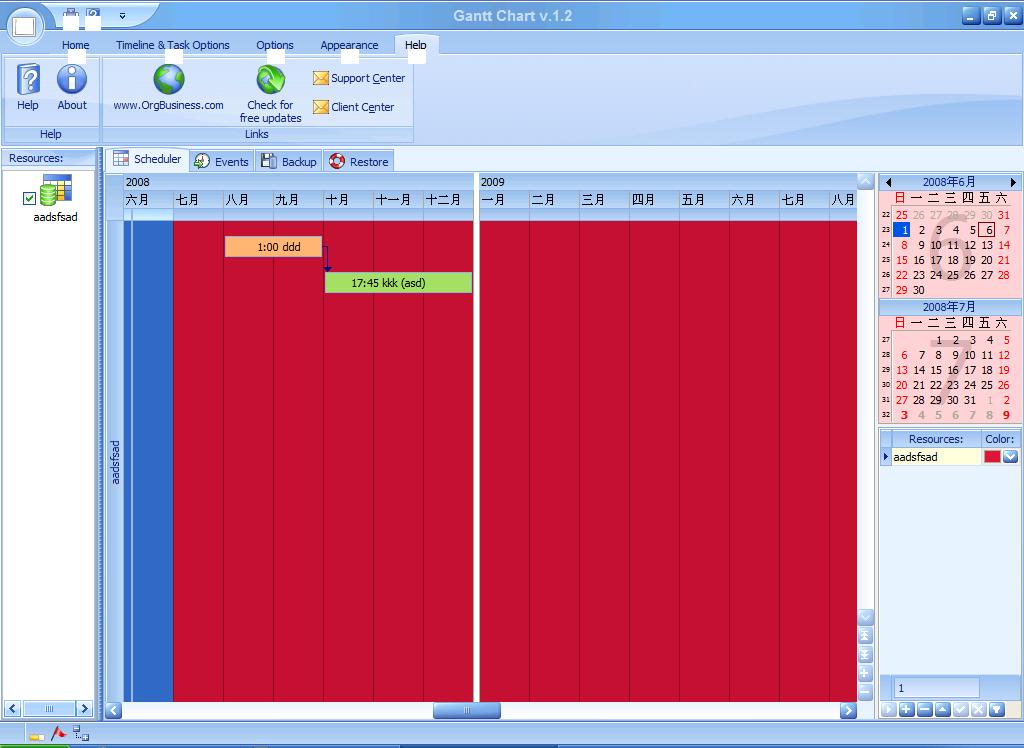Go to next month in calendar

click(1012, 182)
